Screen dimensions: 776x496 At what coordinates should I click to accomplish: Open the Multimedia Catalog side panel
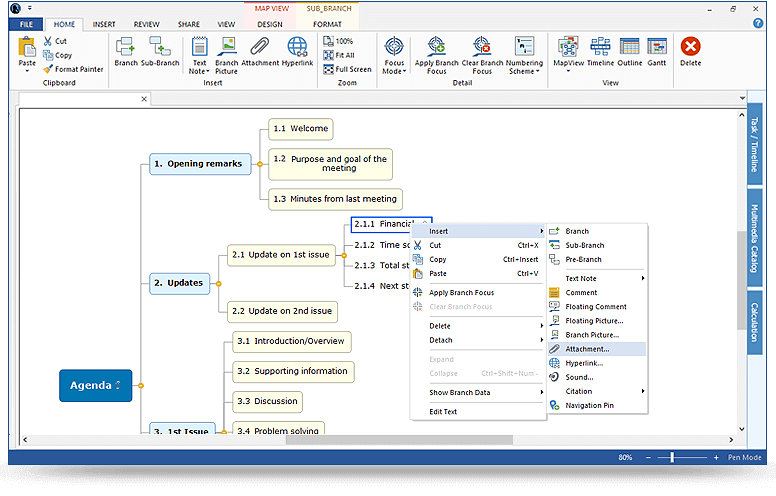[x=754, y=239]
